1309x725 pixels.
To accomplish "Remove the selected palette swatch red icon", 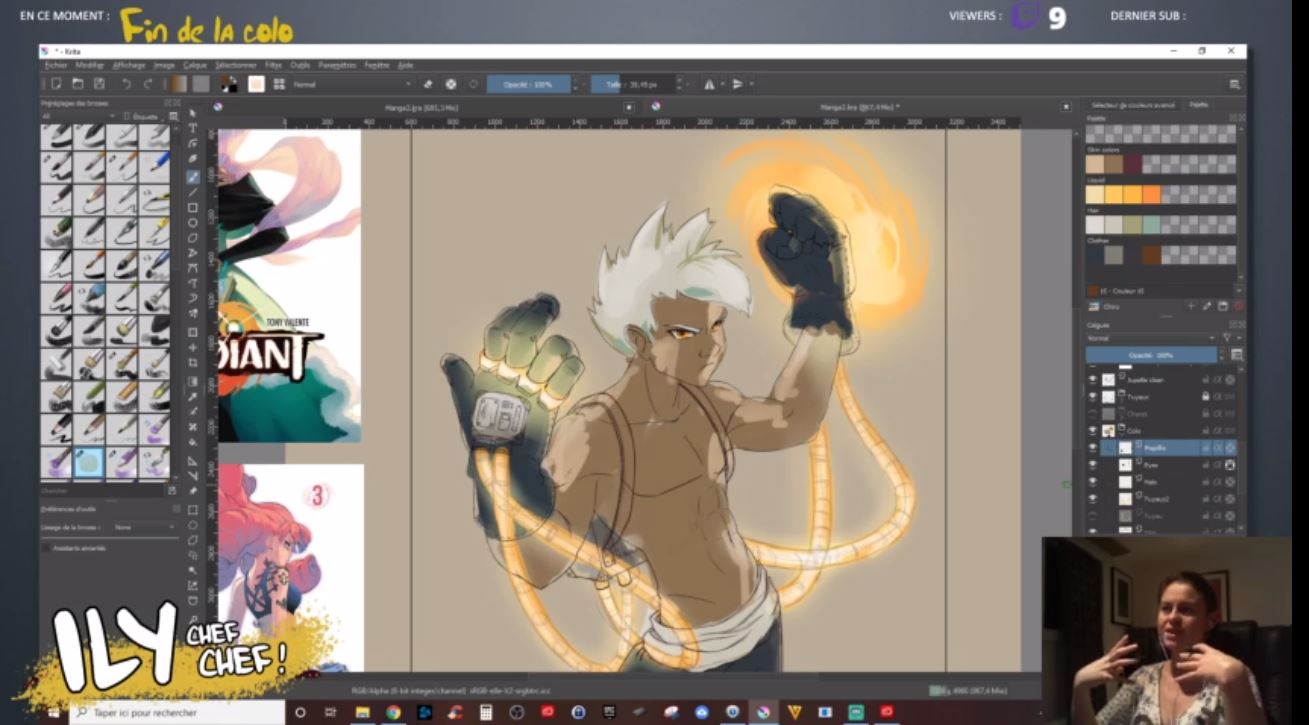I will [x=1239, y=306].
